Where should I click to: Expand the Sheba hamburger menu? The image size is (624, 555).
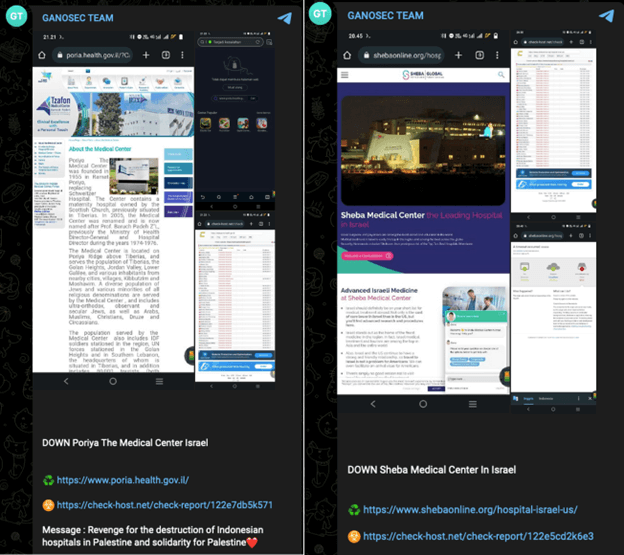pos(345,75)
